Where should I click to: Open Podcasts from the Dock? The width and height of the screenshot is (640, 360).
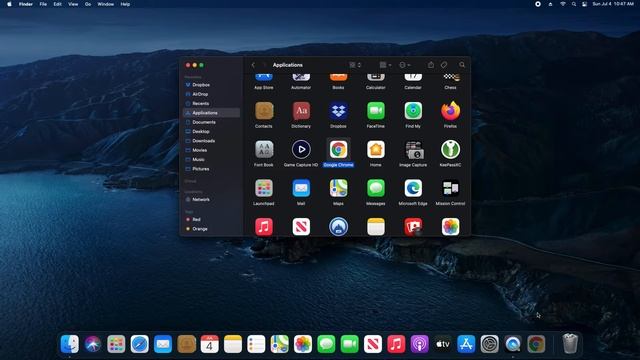[419, 344]
